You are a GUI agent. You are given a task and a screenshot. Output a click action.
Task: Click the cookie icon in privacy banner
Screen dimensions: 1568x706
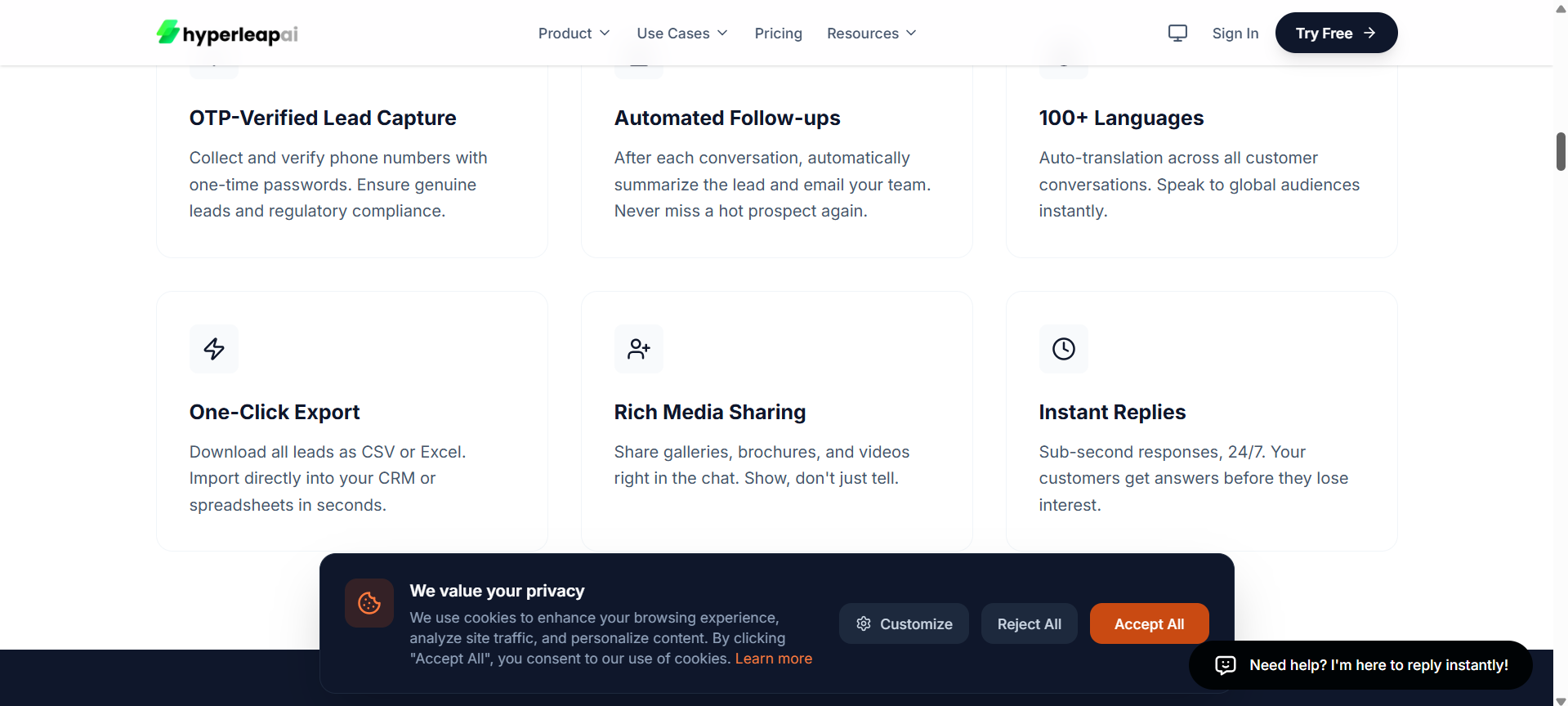coord(369,603)
